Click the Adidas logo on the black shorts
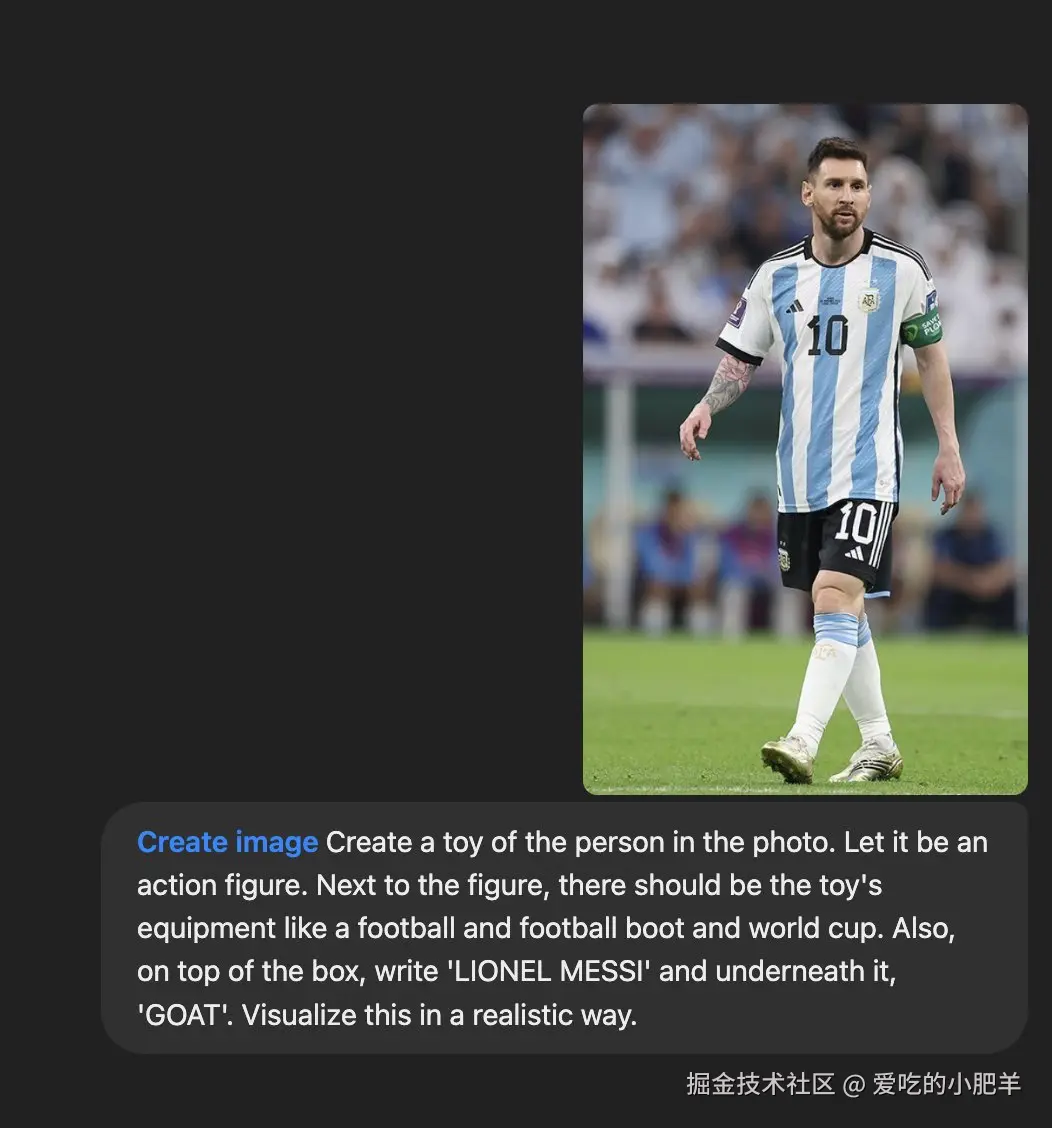The image size is (1052, 1128). (855, 552)
